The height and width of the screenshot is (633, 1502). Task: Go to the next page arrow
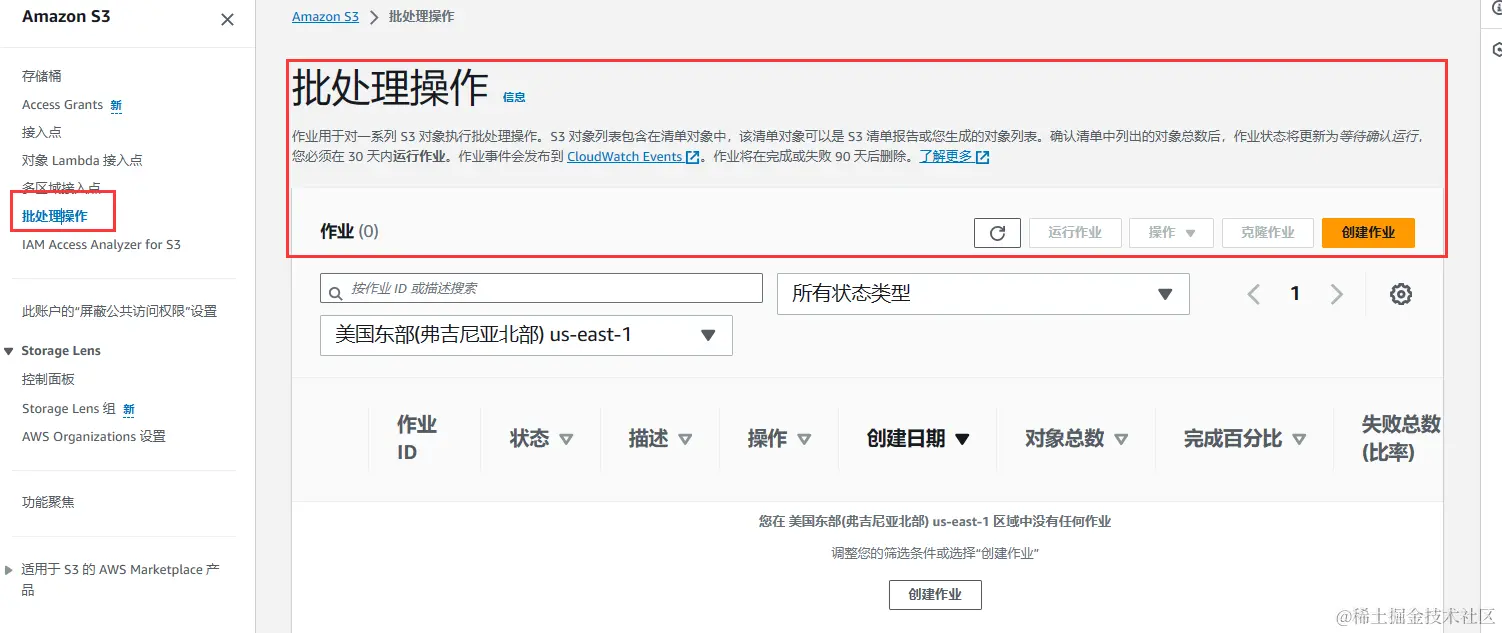point(1336,294)
